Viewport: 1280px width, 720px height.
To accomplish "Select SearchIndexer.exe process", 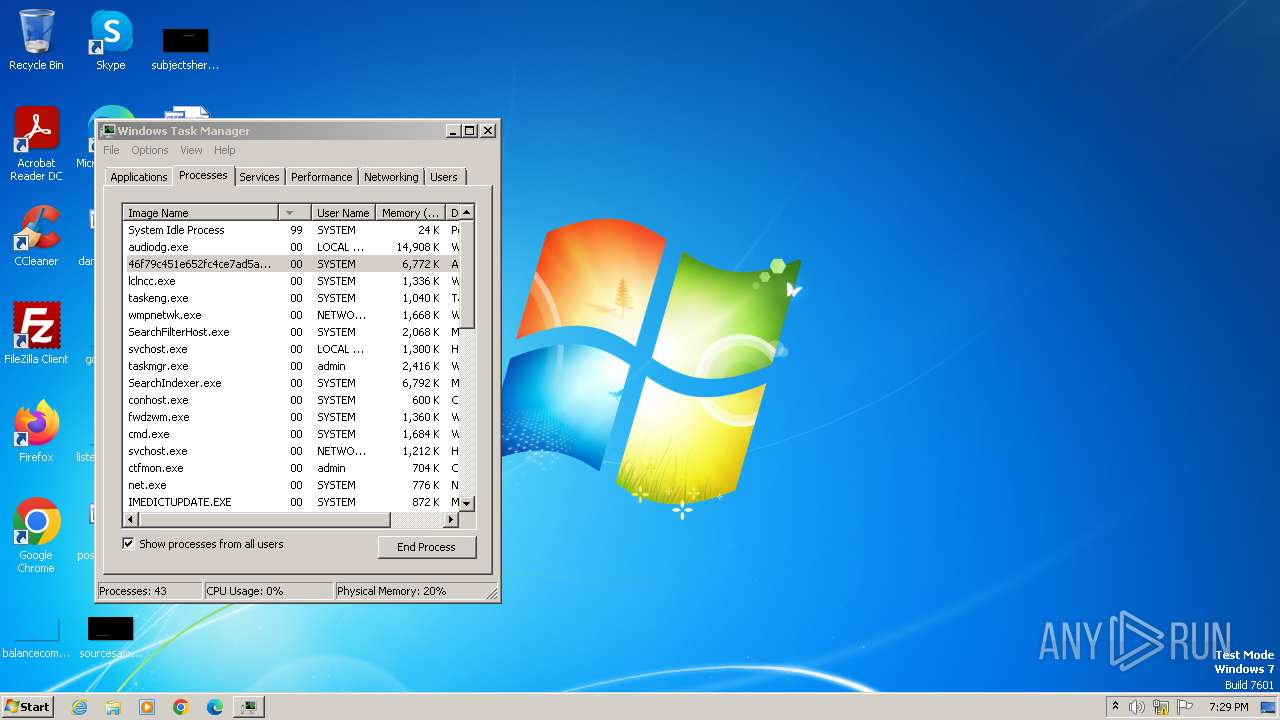I will 291,383.
